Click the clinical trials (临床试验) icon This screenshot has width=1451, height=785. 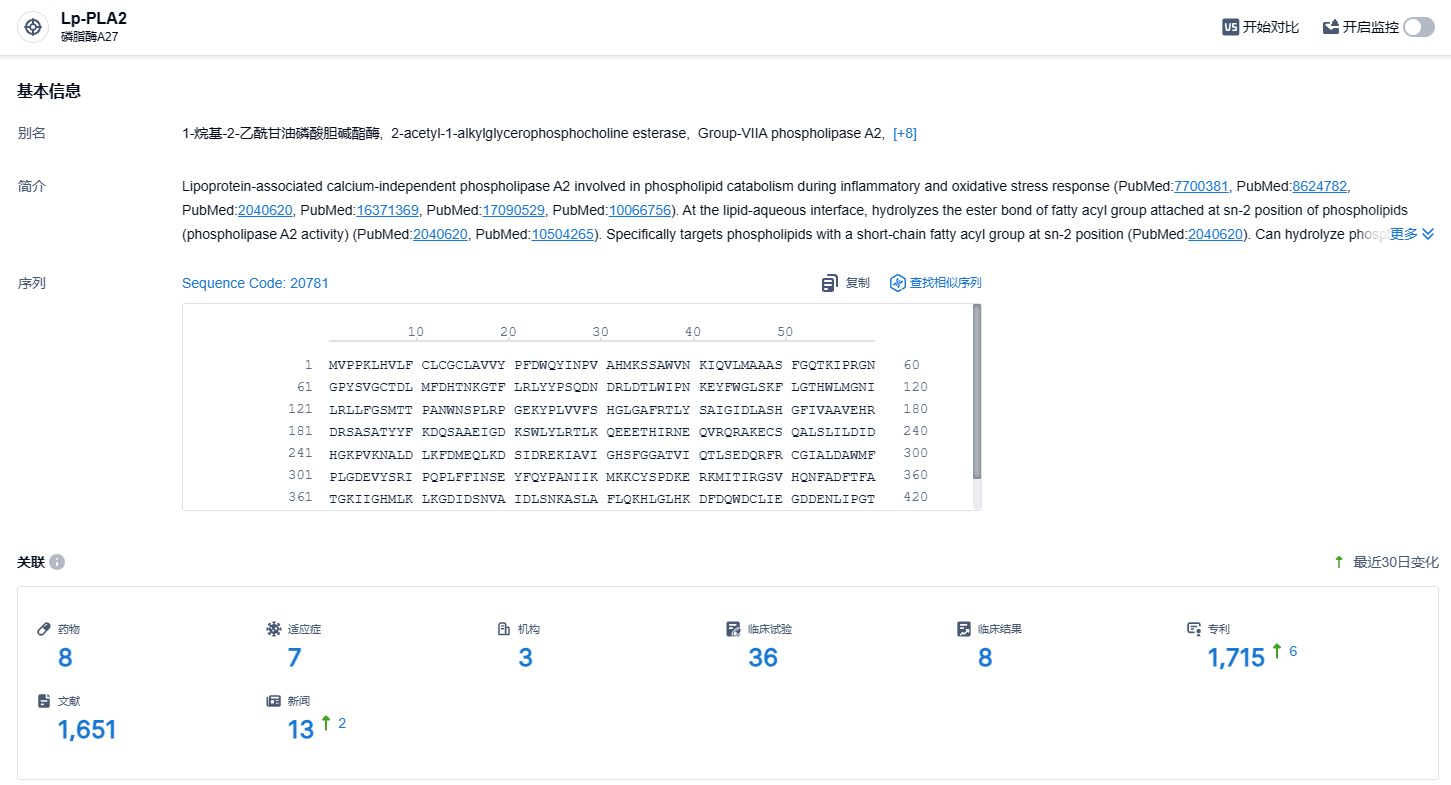coord(734,629)
